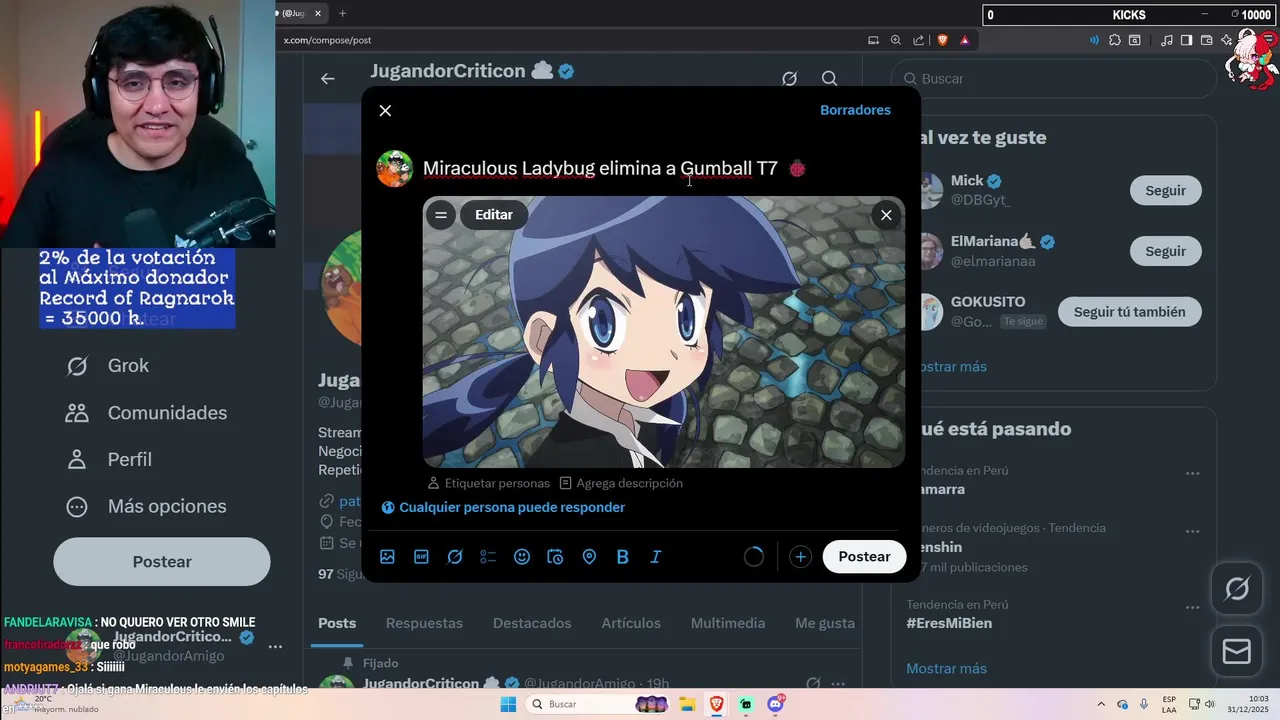Image resolution: width=1280 pixels, height=720 pixels.
Task: Toggle the browser sidebar panel icon
Action: 1186,40
